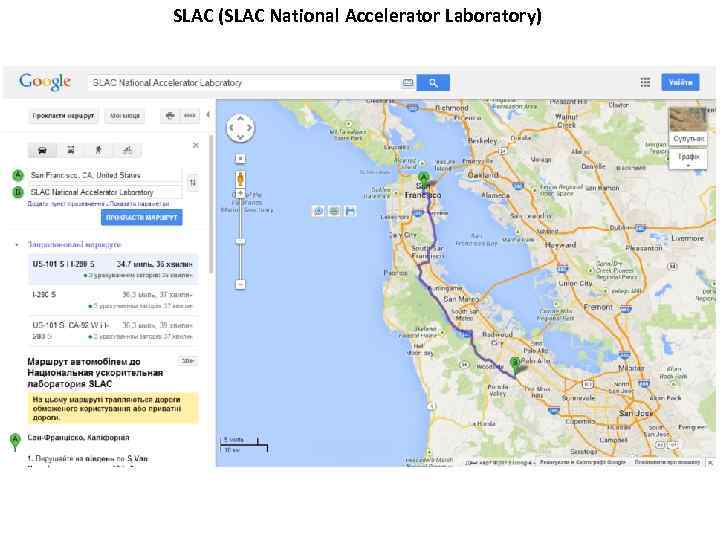This screenshot has height=540, width=720.
Task: Click the map pan control wheel
Action: tap(240, 128)
